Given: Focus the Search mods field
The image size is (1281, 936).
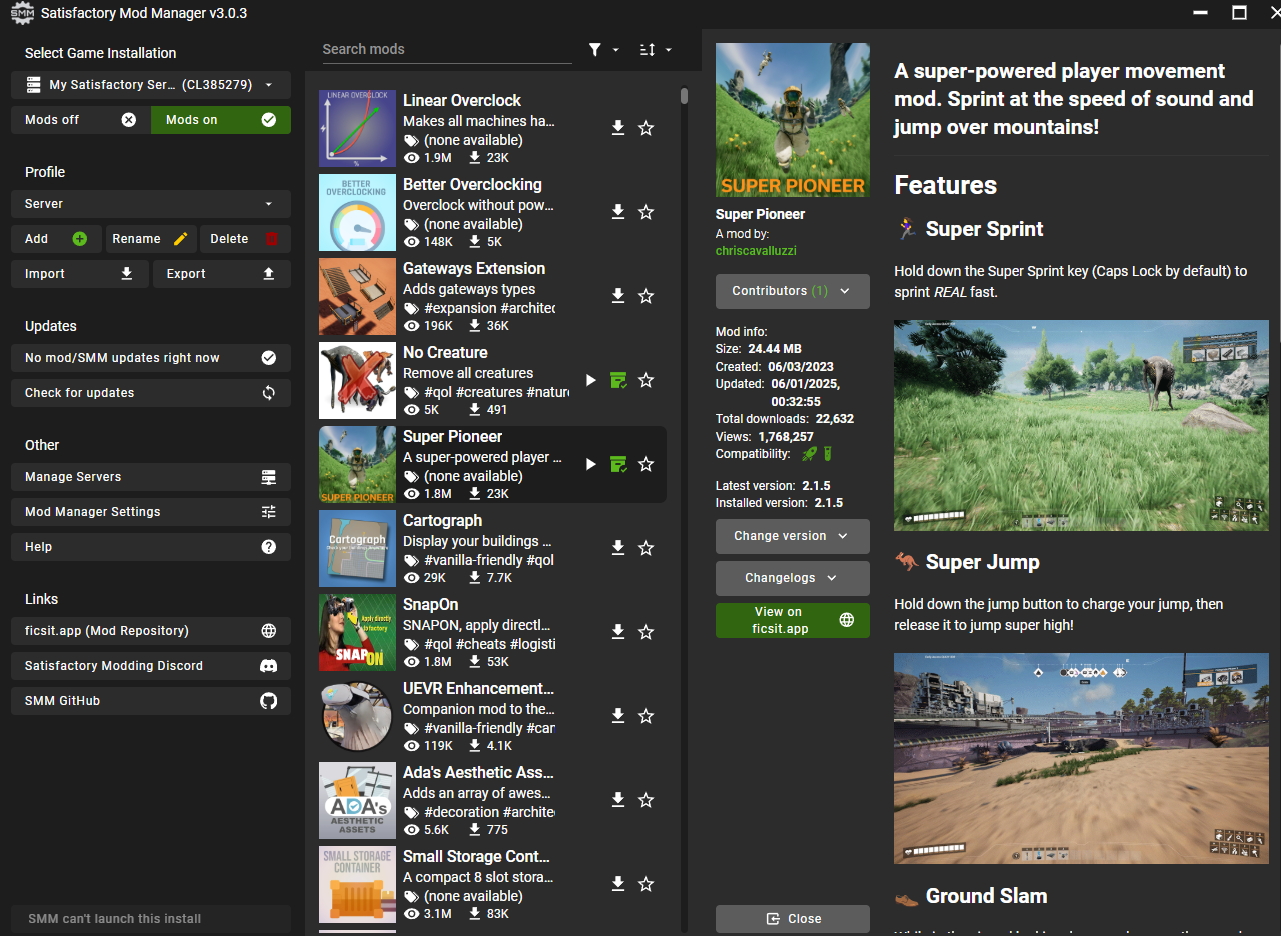Looking at the screenshot, I should [447, 49].
